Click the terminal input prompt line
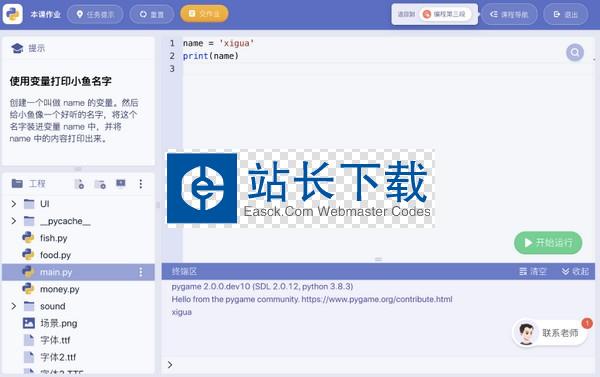The height and width of the screenshot is (377, 600). (378, 365)
